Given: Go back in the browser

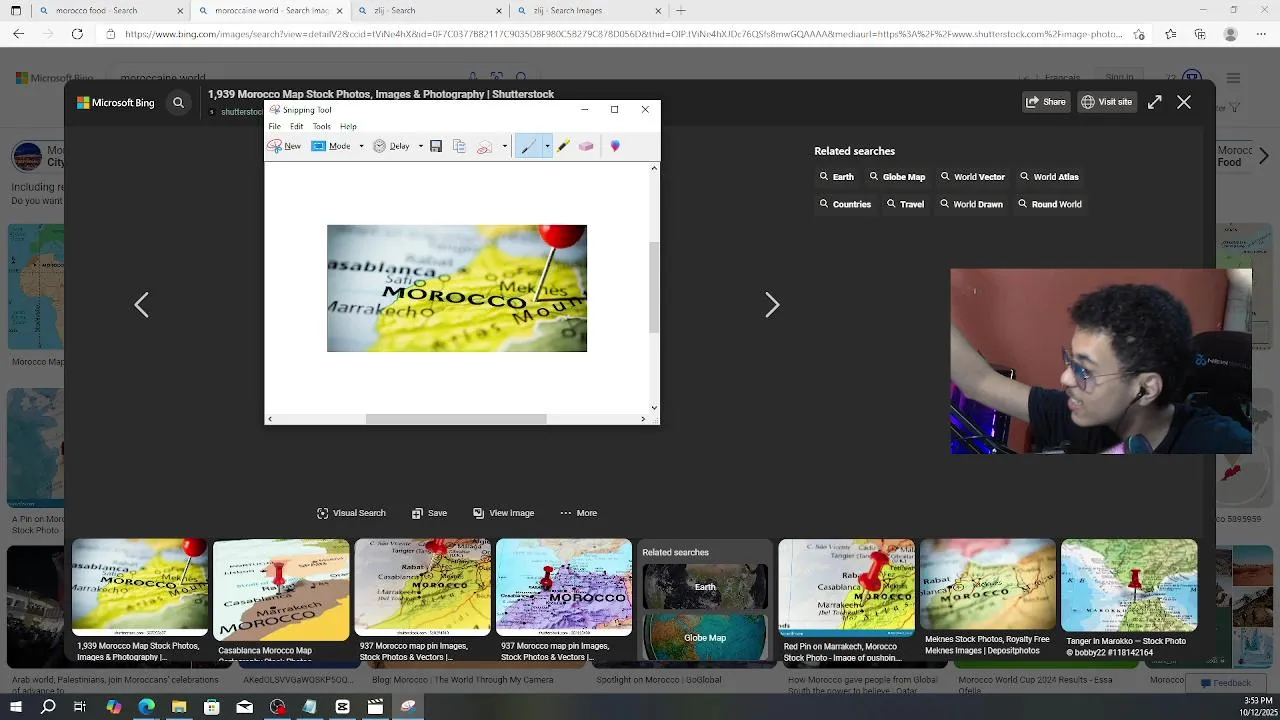Looking at the screenshot, I should coord(18,34).
